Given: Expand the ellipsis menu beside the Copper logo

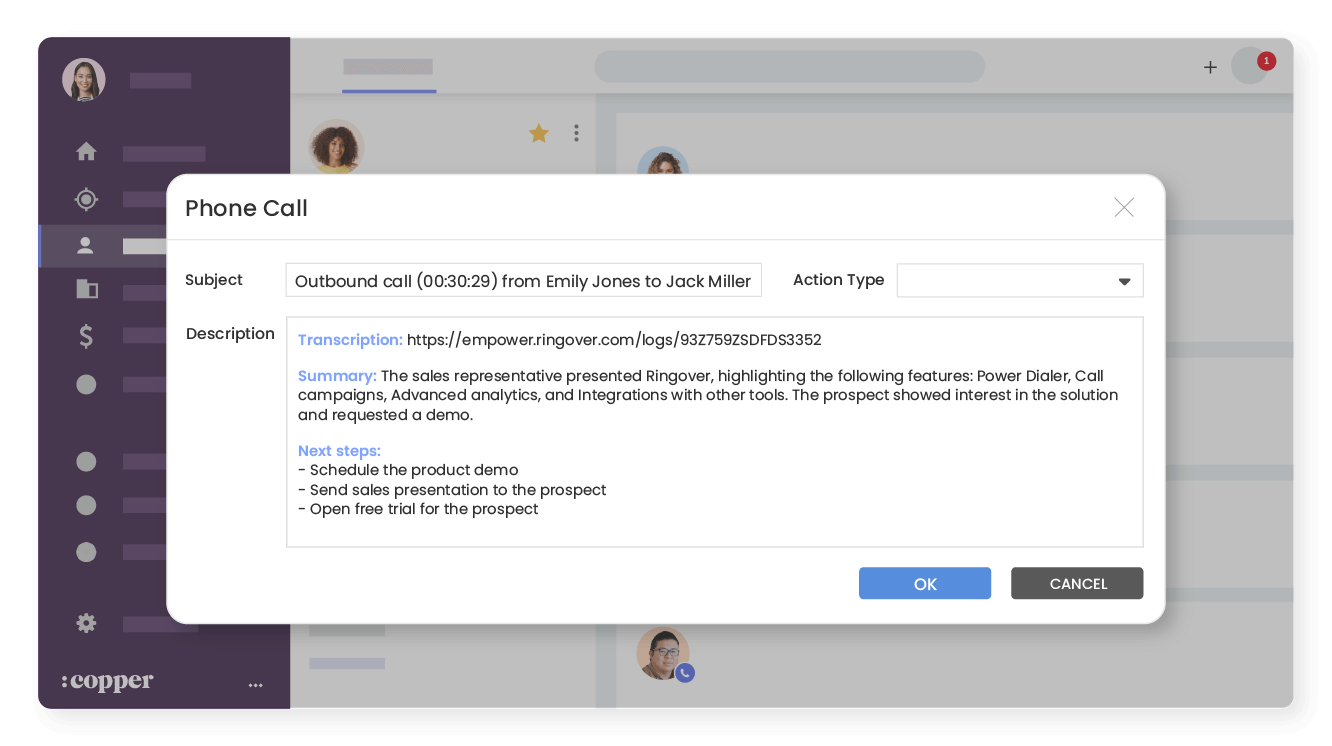Looking at the screenshot, I should [x=255, y=683].
